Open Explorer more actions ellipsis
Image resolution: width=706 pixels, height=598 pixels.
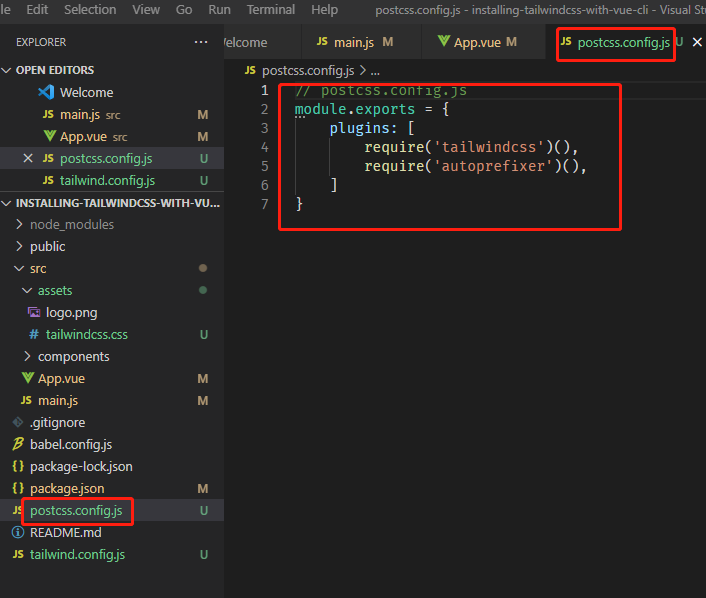(x=201, y=42)
